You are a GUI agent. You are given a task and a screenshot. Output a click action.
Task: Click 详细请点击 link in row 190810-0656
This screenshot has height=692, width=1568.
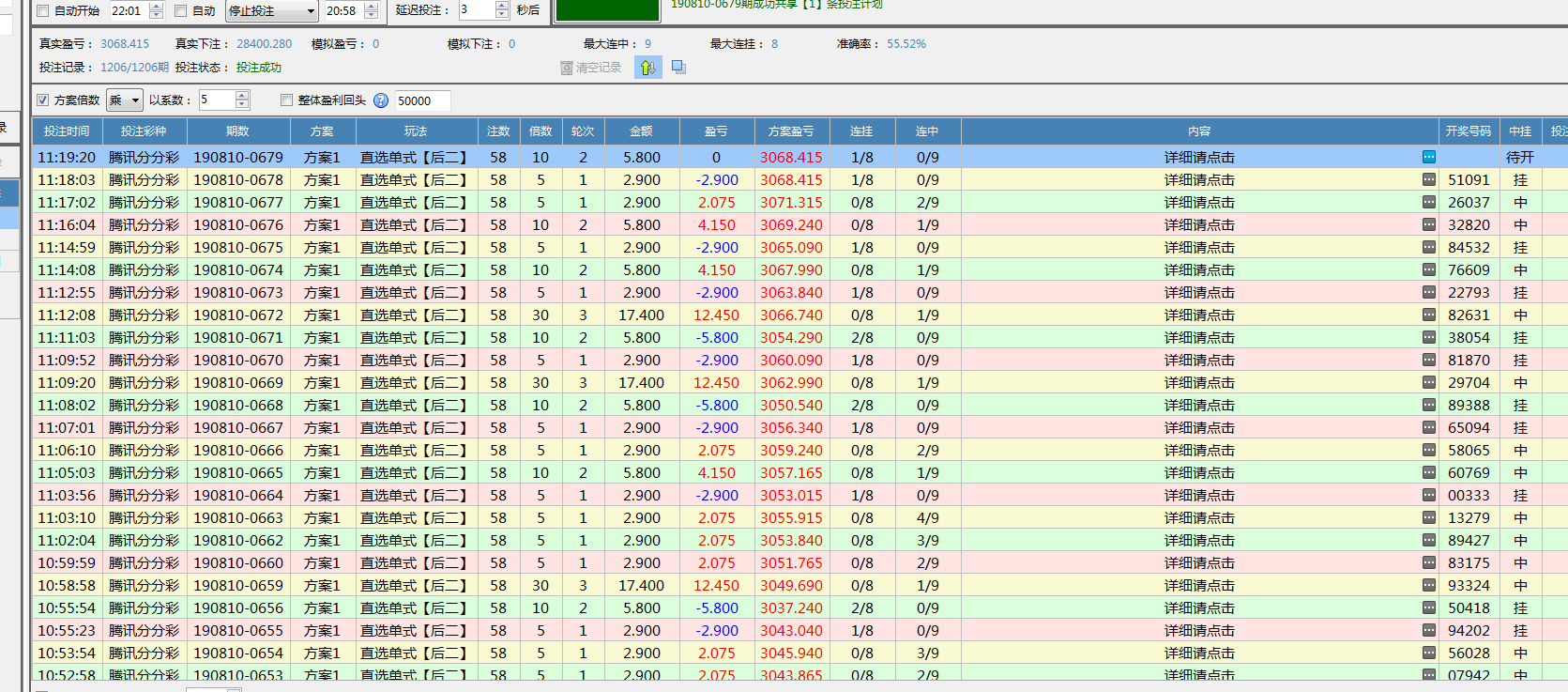[1199, 608]
